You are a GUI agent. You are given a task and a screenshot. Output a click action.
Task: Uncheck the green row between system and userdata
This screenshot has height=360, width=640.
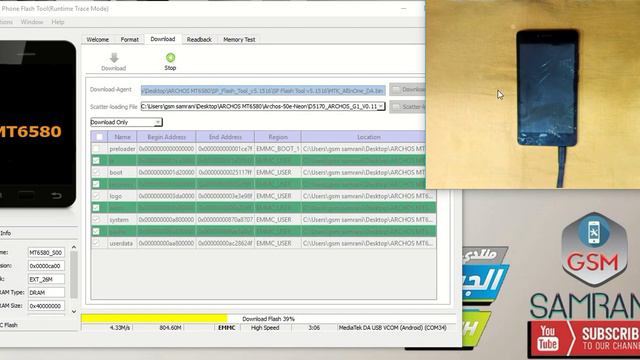click(96, 231)
